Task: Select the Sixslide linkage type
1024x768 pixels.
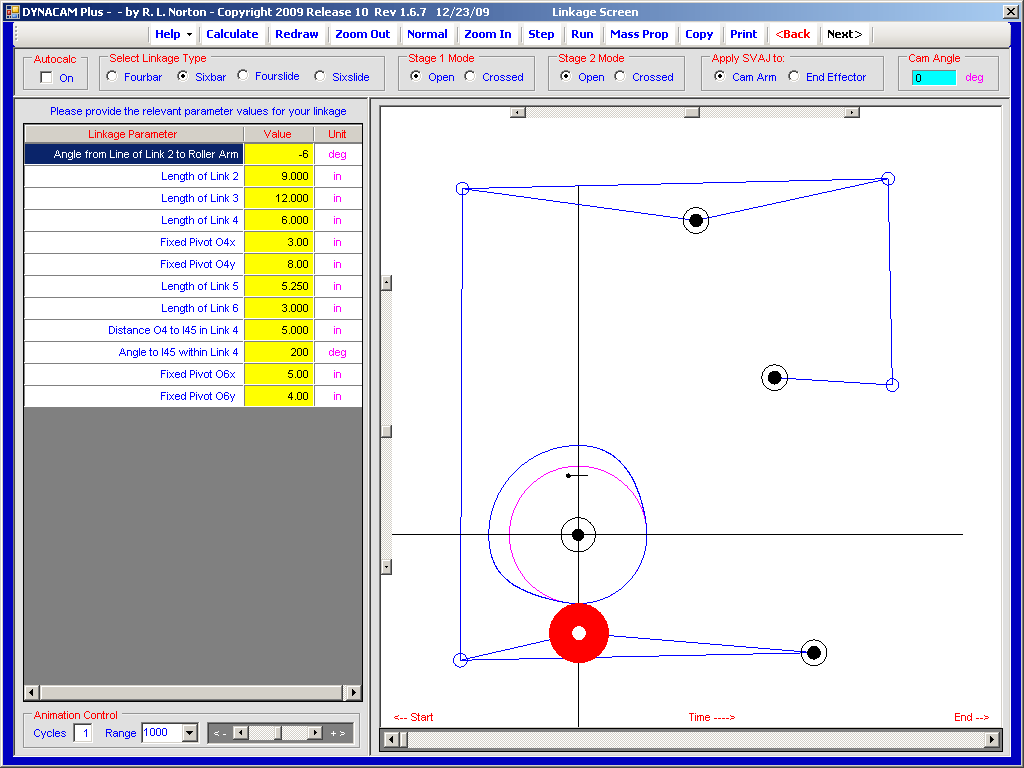Action: point(319,76)
